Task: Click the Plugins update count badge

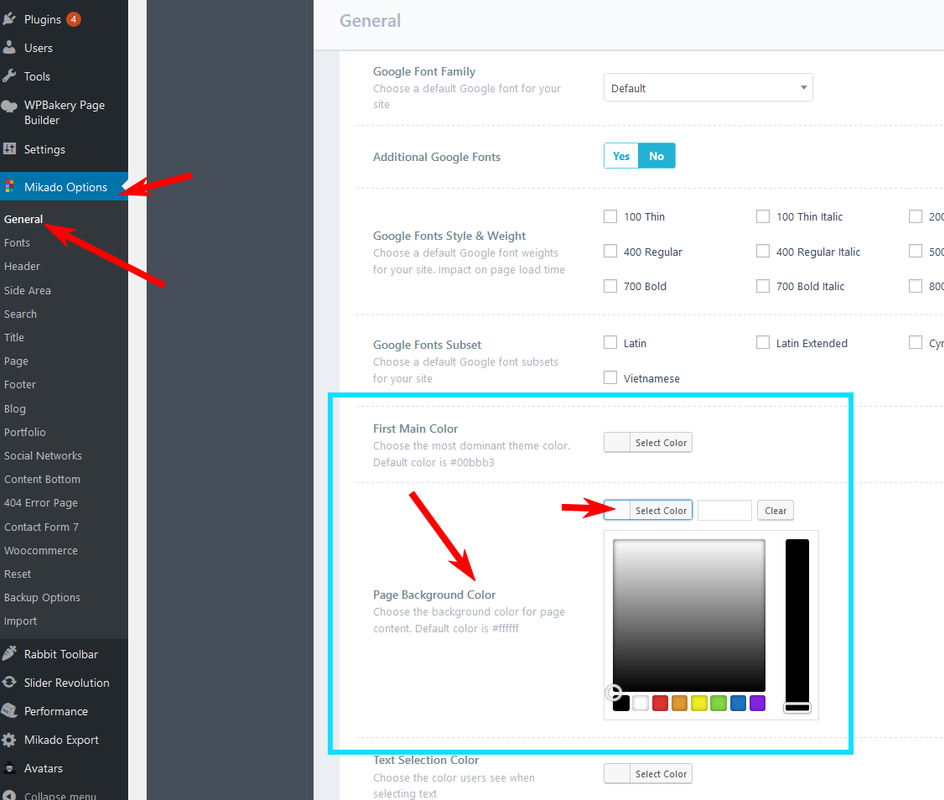Action: point(73,19)
